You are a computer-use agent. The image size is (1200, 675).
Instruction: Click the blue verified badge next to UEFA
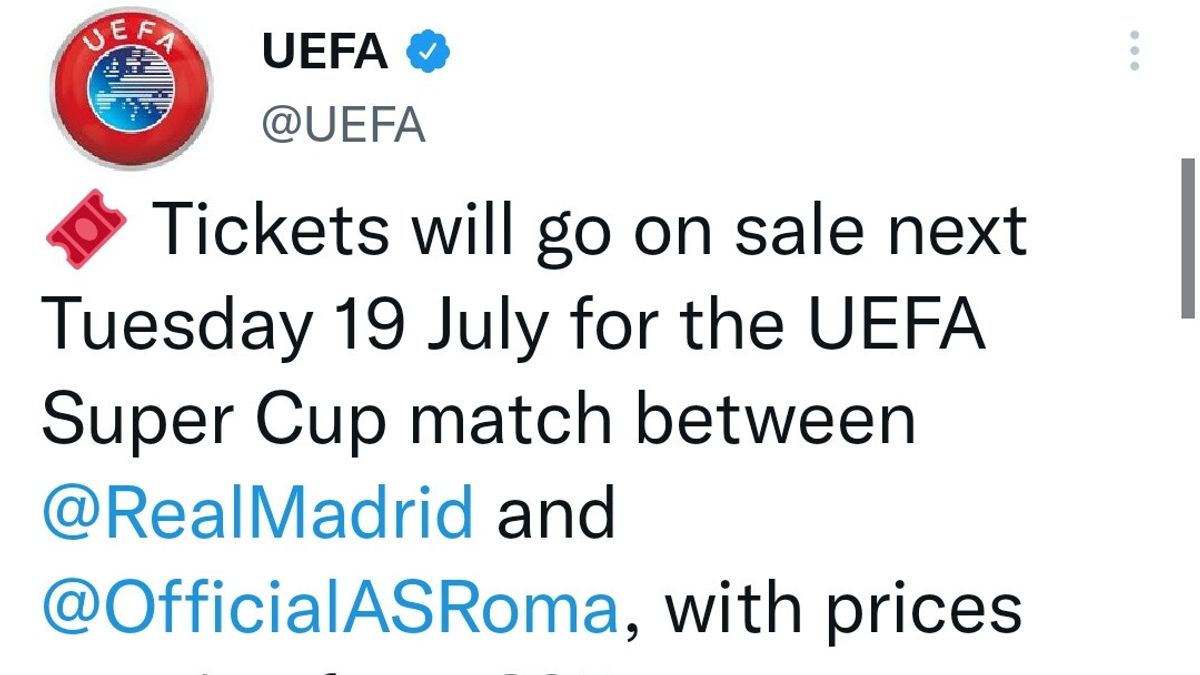[x=427, y=51]
